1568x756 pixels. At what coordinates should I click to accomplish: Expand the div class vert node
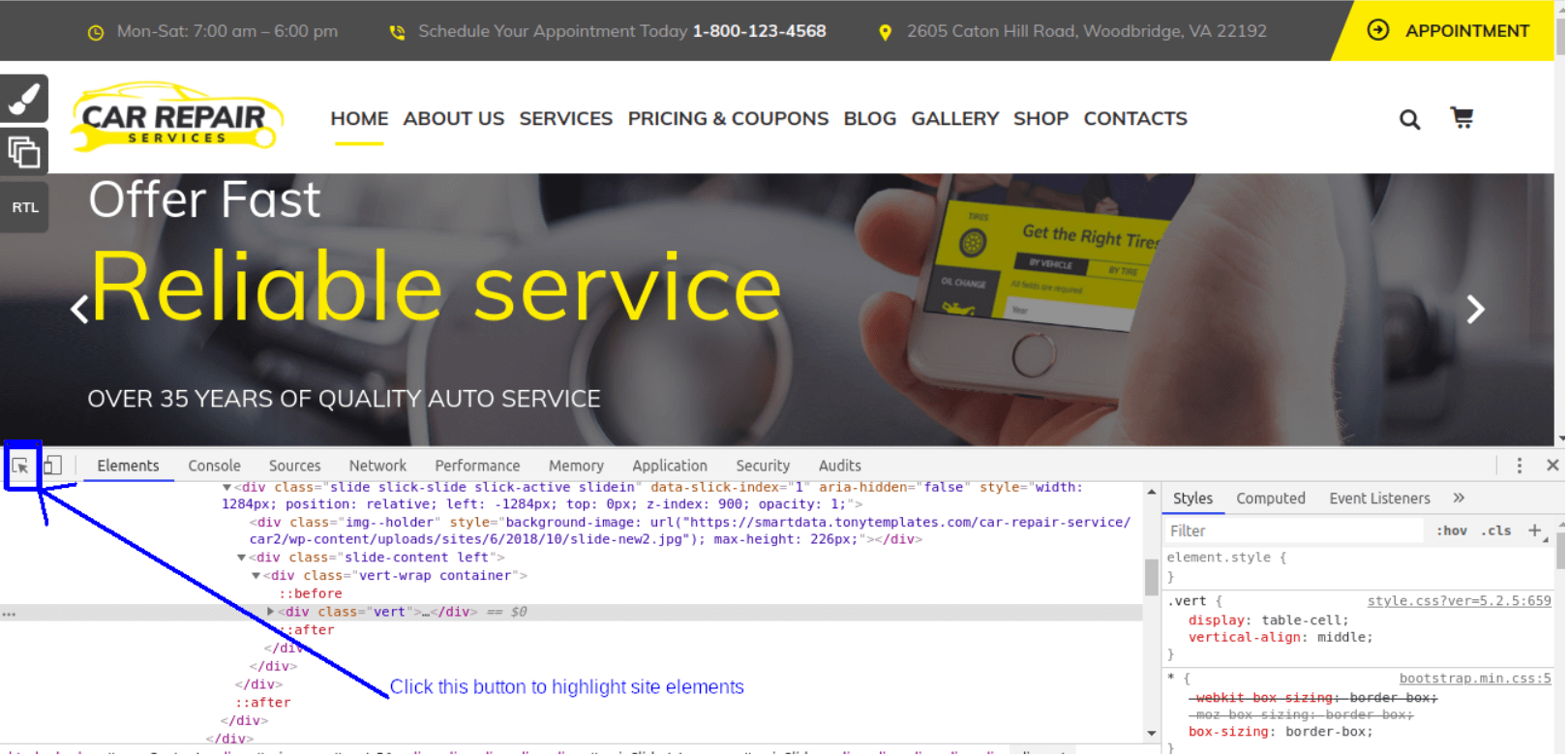[271, 612]
